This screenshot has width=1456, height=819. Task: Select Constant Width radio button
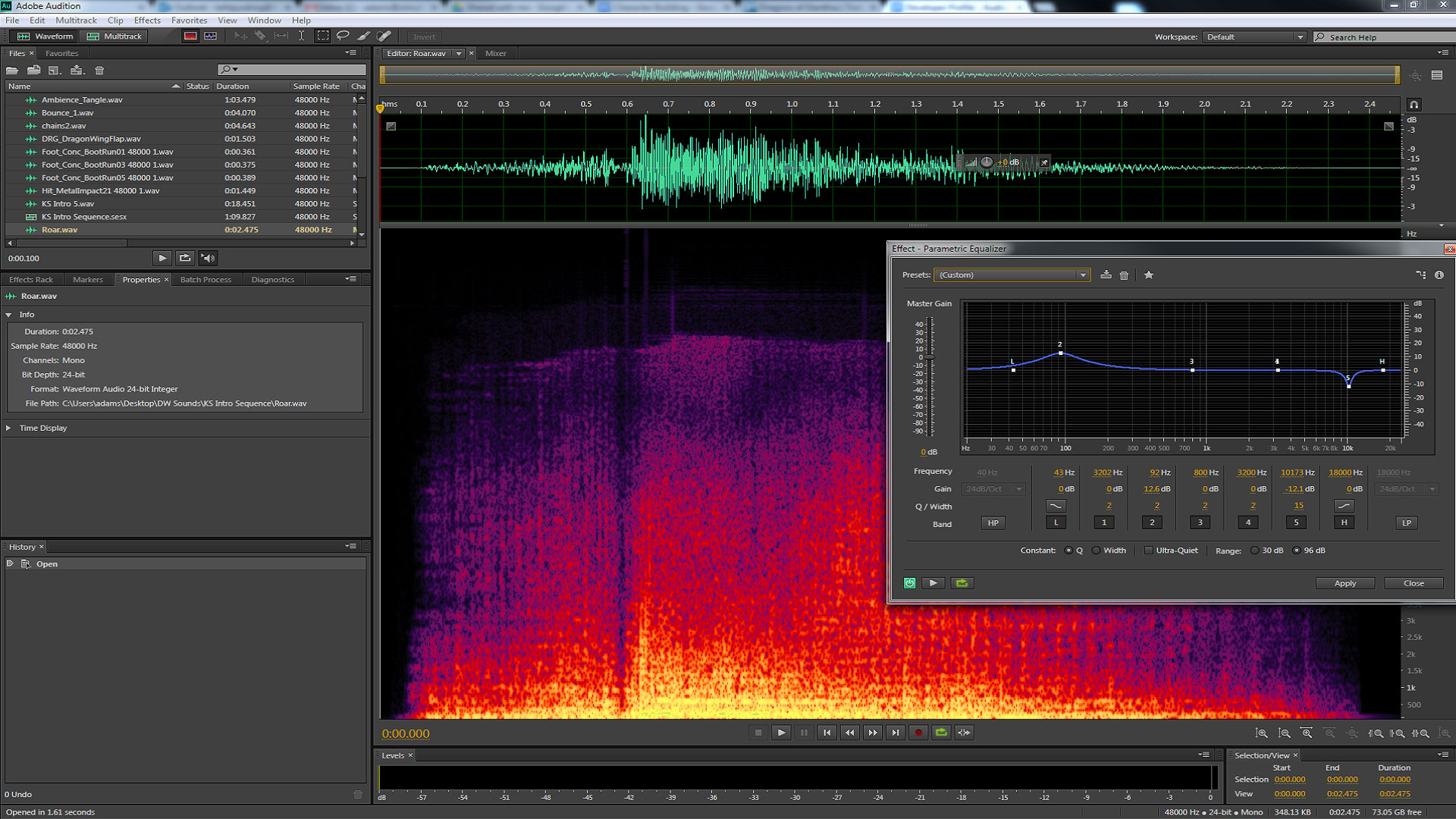coord(1096,551)
